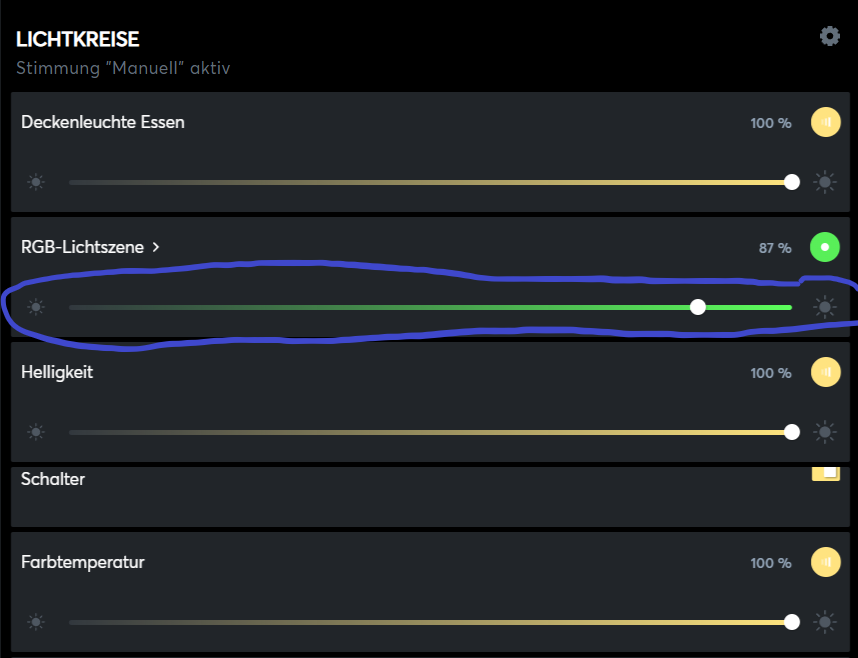The image size is (858, 658).
Task: Click the Stimmung "Manuell" aktiv status text
Action: point(123,69)
